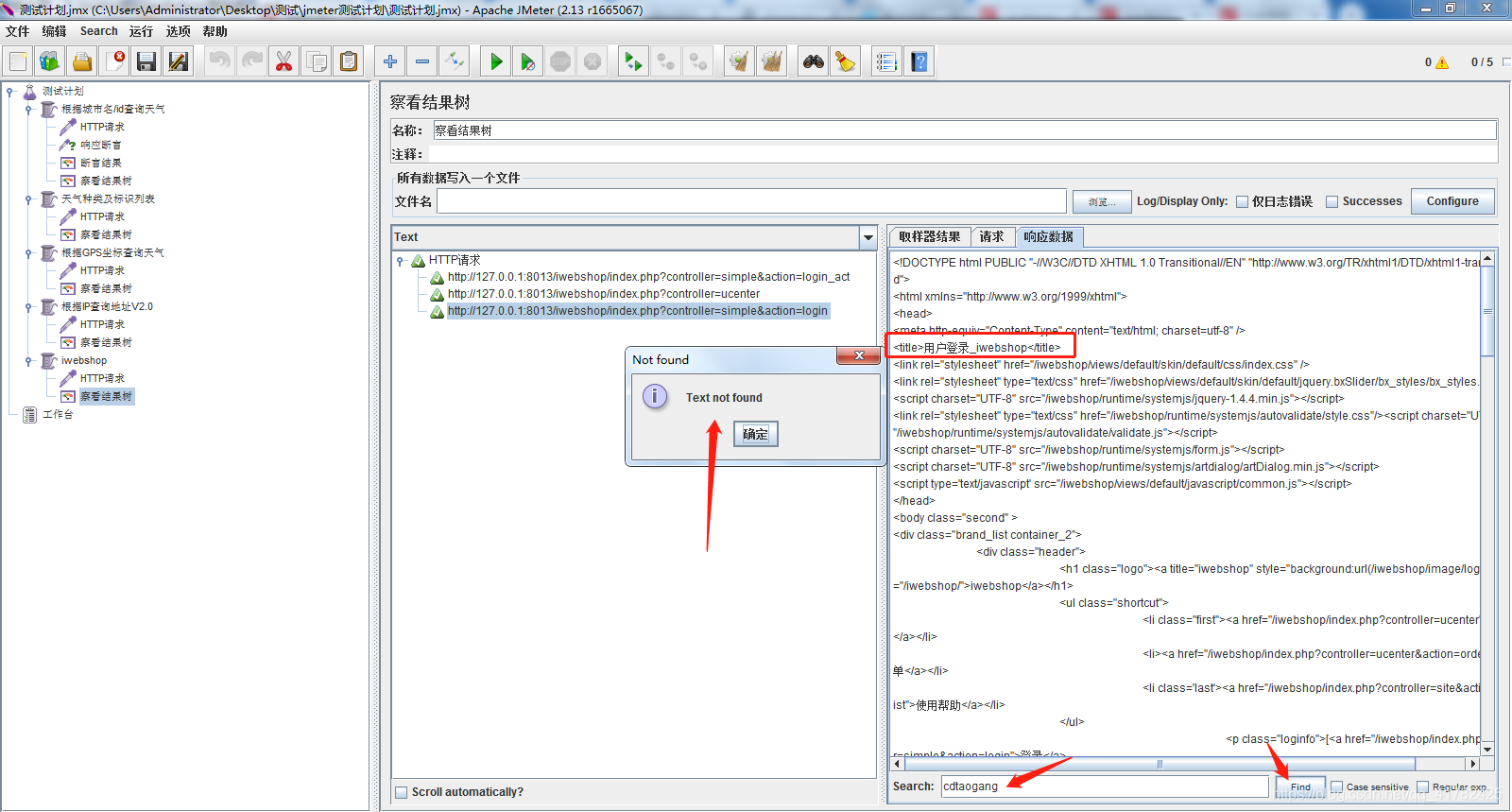Select the controller=ucenter result row
This screenshot has width=1512, height=812.
603,294
